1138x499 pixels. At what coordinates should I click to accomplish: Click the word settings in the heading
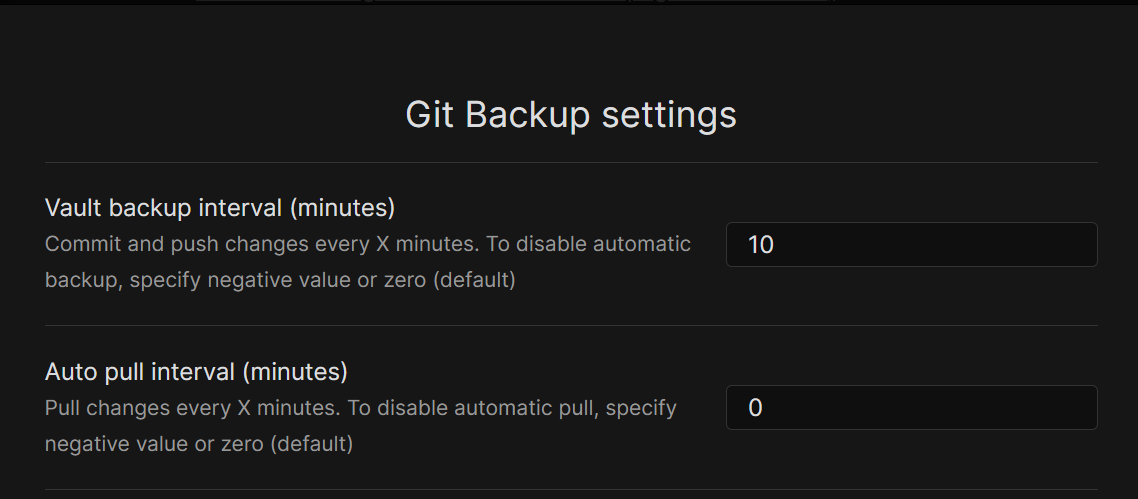point(669,116)
